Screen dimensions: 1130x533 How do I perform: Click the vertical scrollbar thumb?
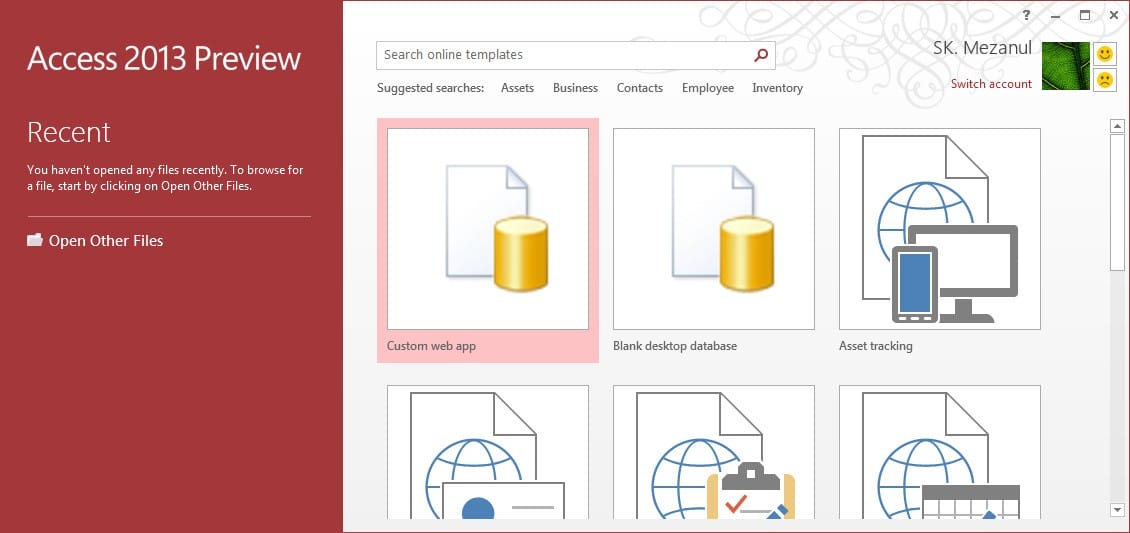(1117, 202)
